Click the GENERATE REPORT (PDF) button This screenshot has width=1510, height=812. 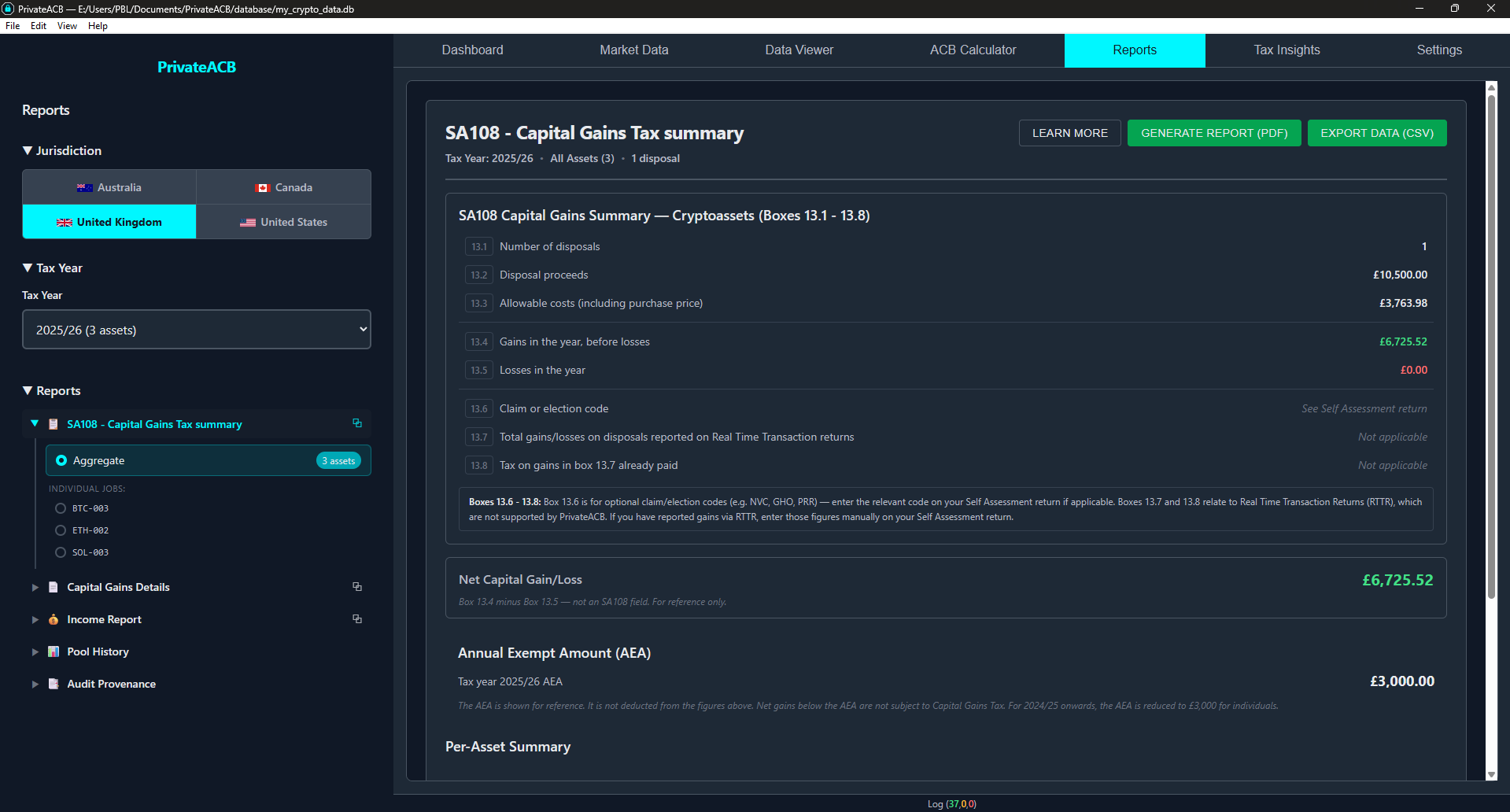[x=1213, y=133]
